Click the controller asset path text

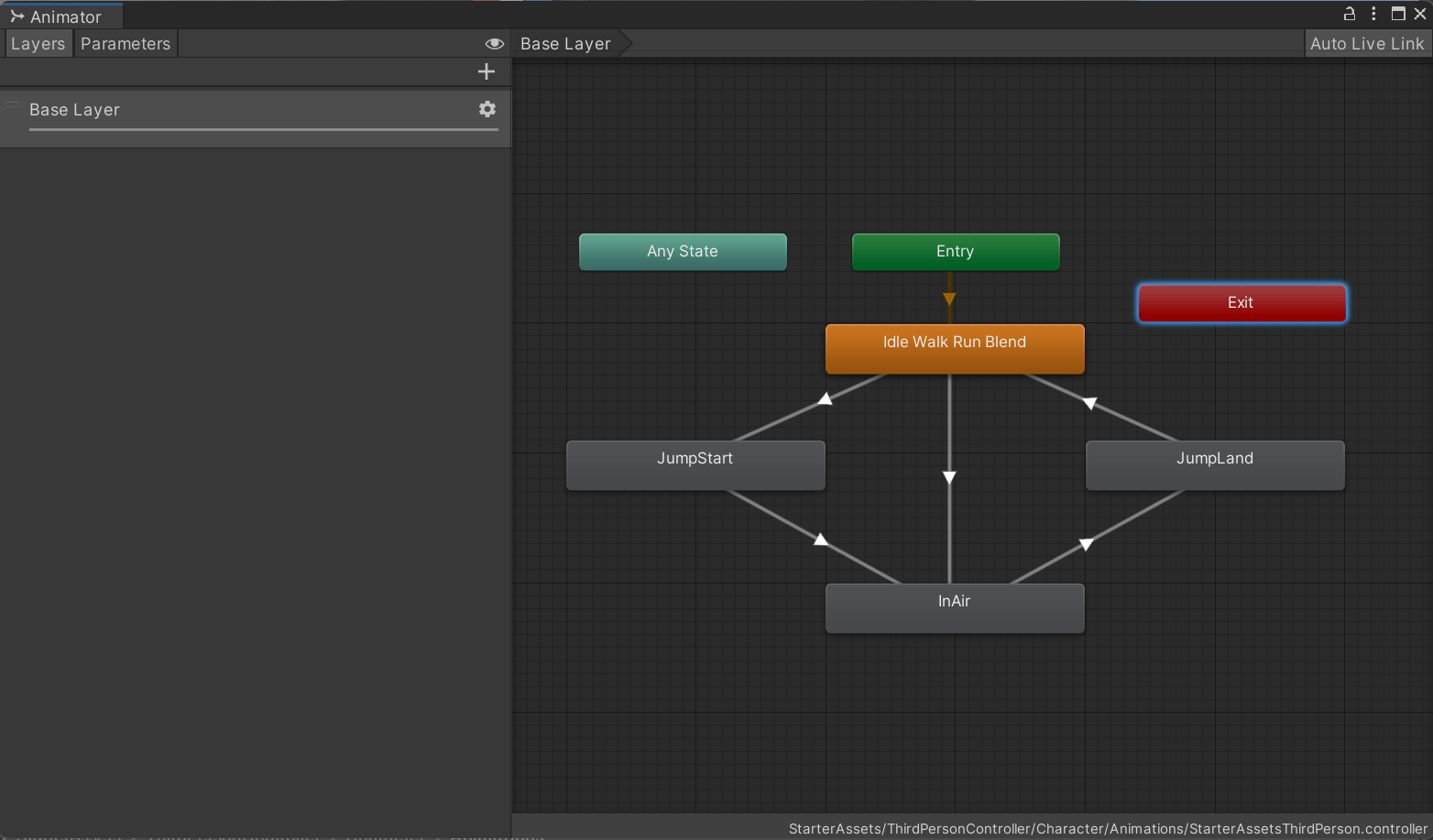(1108, 829)
